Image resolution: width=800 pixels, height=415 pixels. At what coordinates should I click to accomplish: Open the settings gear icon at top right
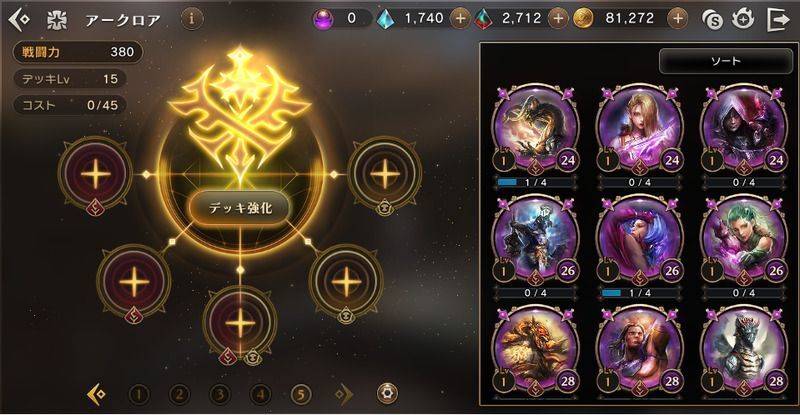tap(743, 19)
